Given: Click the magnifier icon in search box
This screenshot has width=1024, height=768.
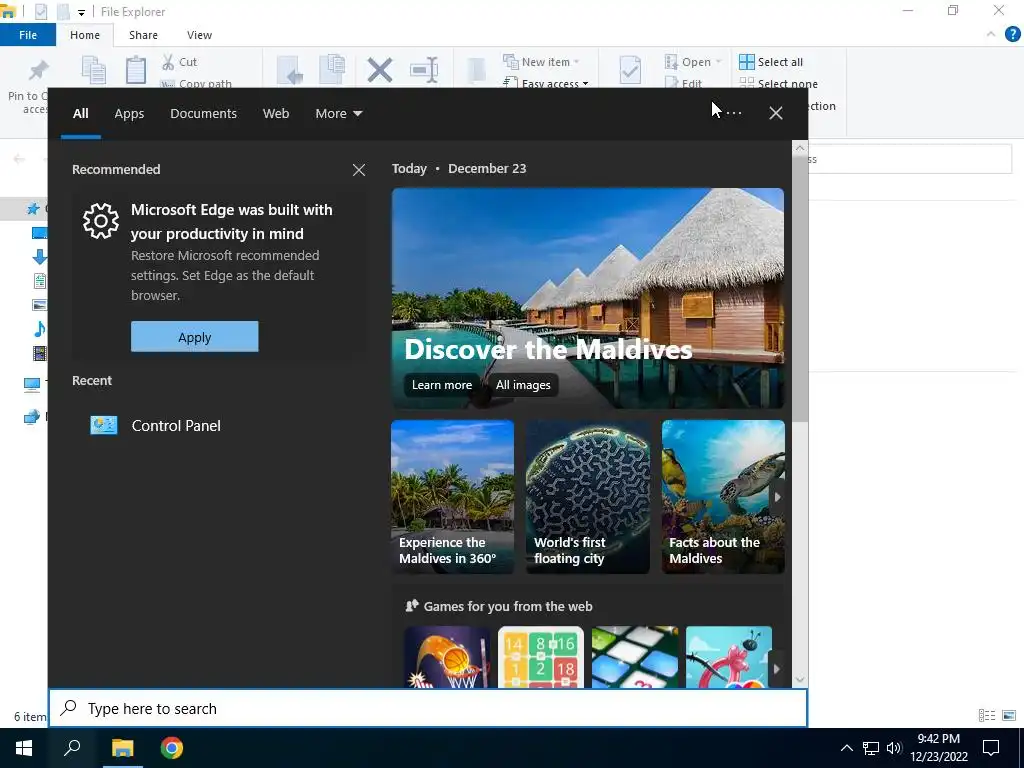Looking at the screenshot, I should point(69,708).
